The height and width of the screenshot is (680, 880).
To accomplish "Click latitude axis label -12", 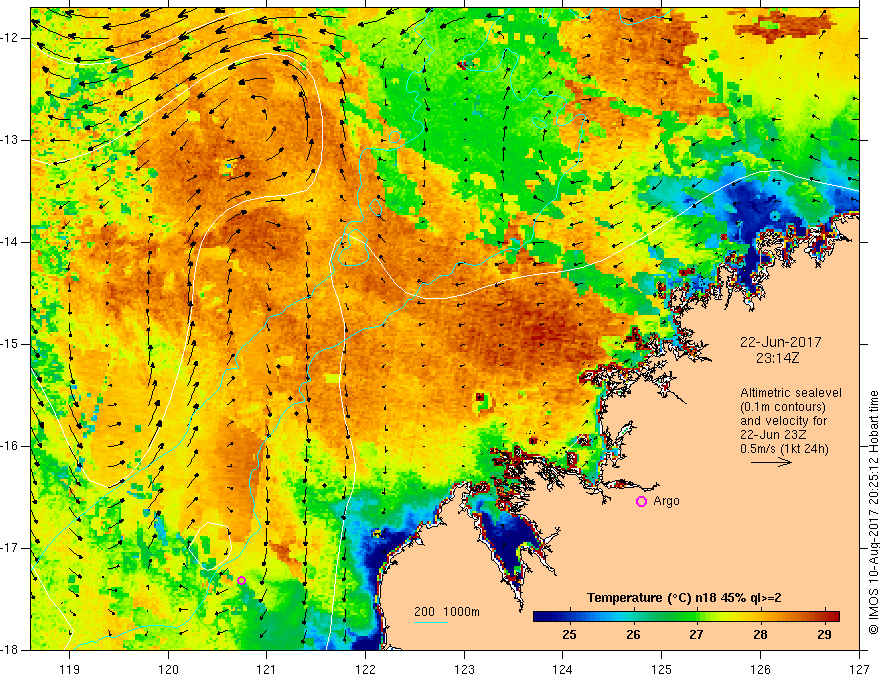I will 11,38.
